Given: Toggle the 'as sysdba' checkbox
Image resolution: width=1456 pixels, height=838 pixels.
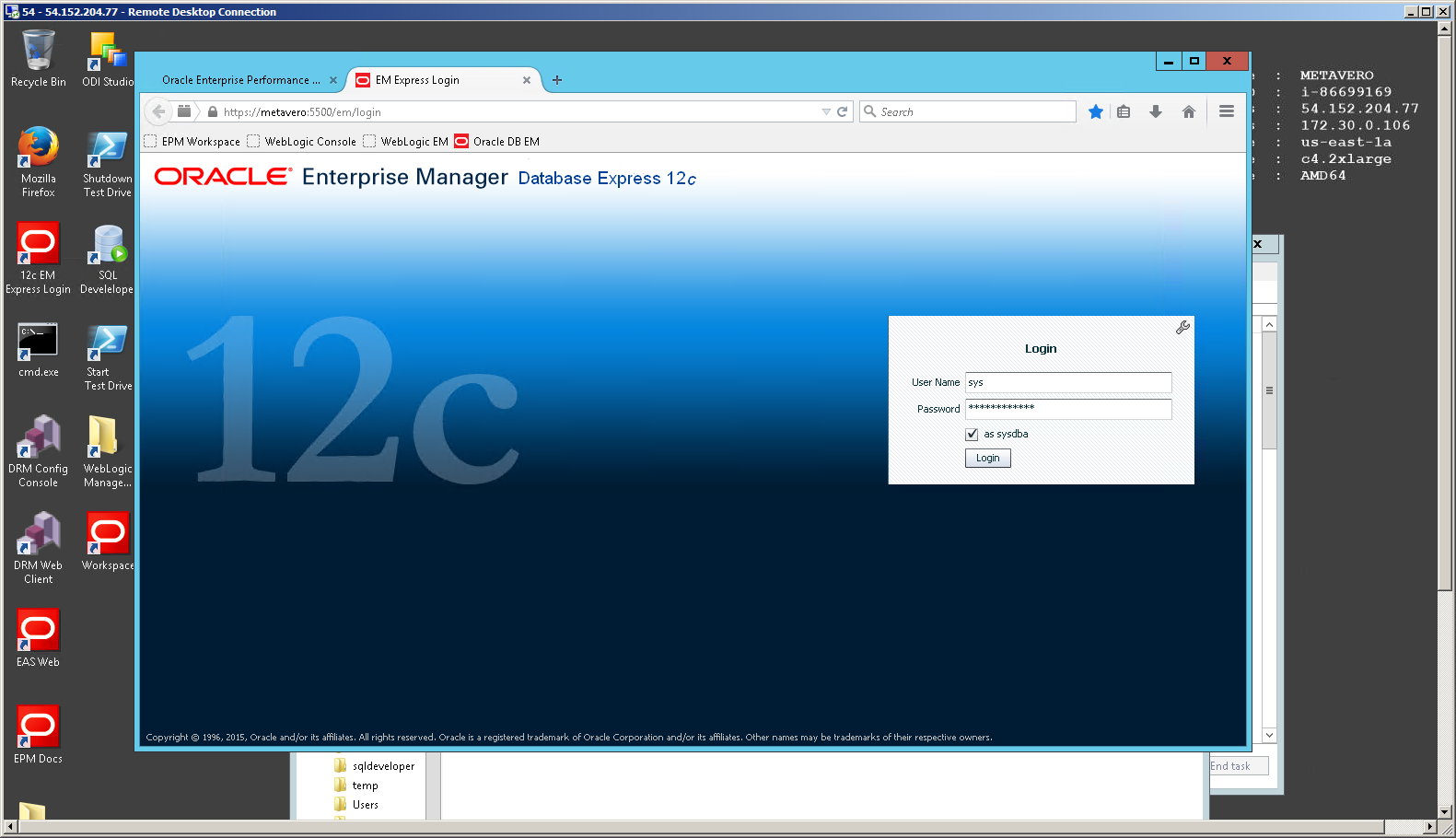Looking at the screenshot, I should pos(972,434).
